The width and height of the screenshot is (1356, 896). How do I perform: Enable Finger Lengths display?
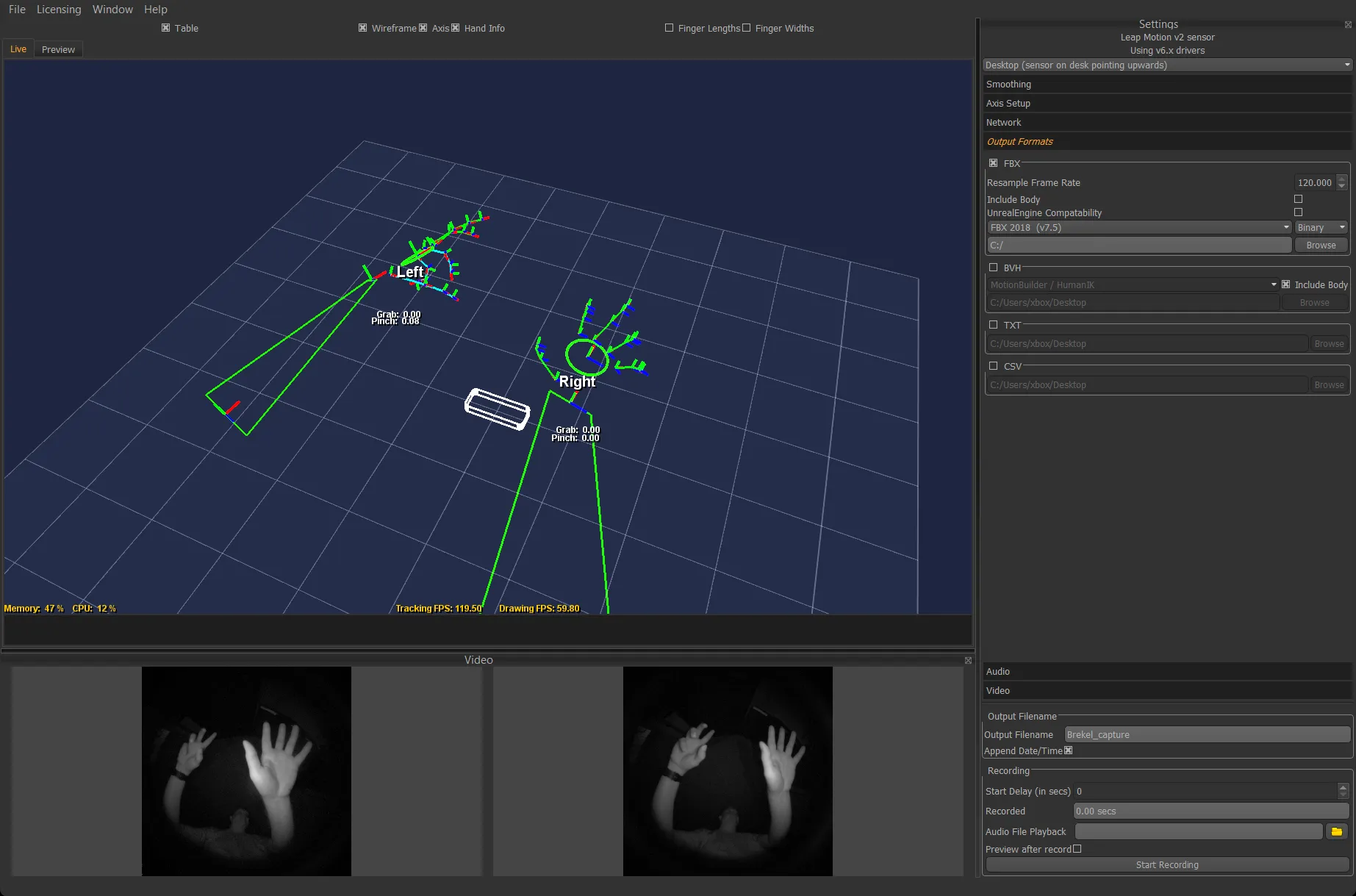click(669, 28)
